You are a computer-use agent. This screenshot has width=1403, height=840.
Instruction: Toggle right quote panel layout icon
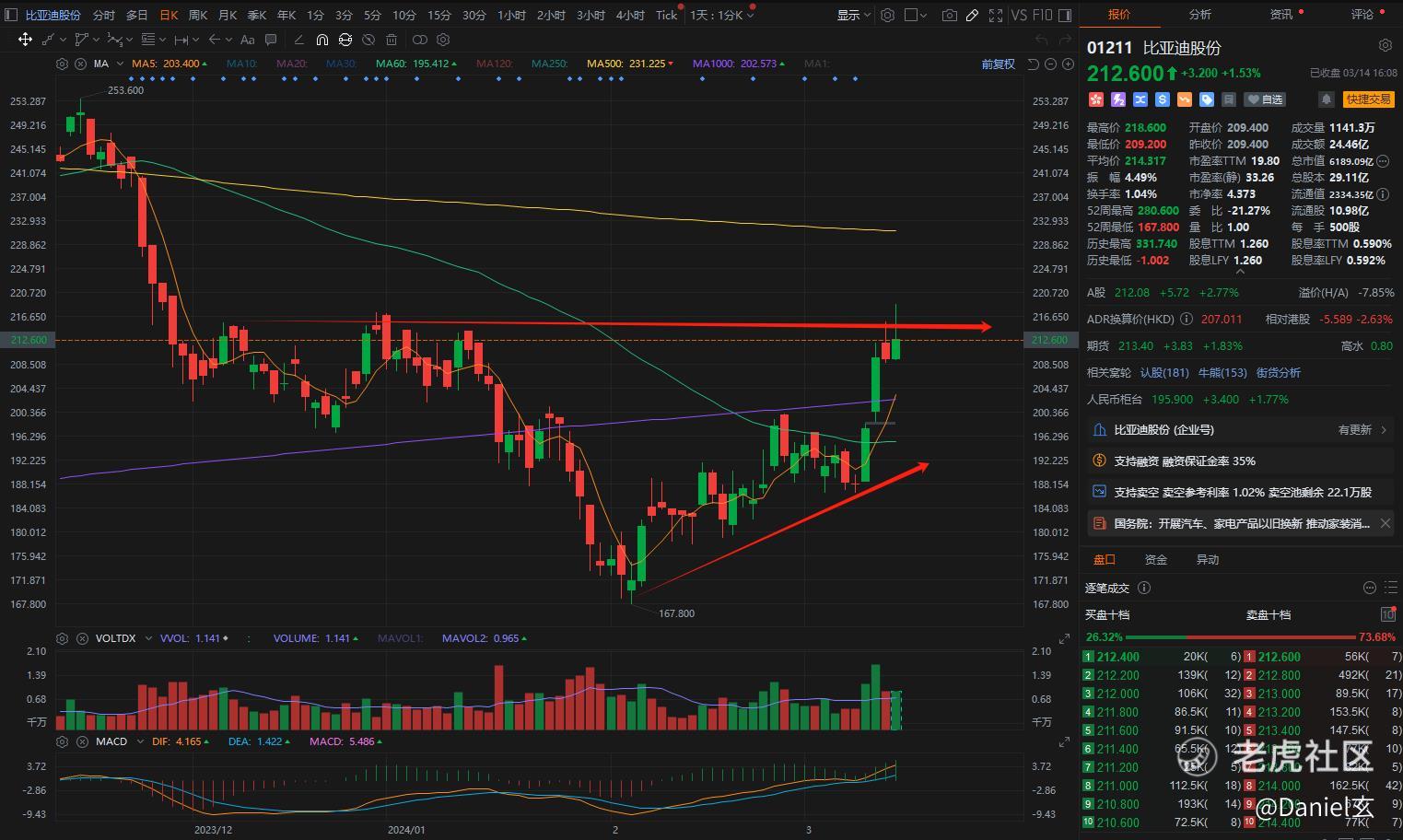[1065, 15]
